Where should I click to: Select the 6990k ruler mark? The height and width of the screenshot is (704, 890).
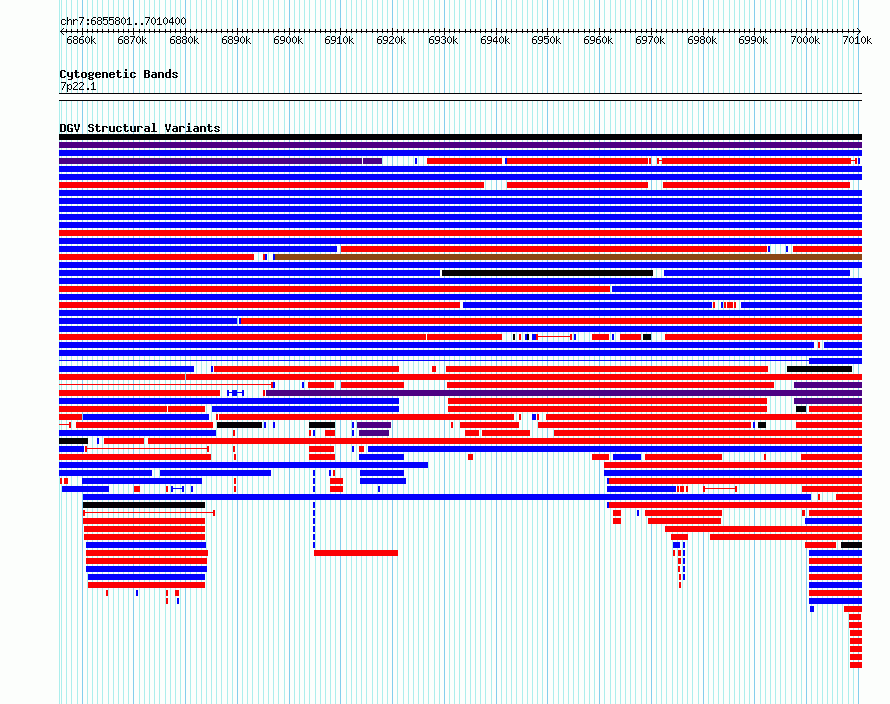[753, 40]
